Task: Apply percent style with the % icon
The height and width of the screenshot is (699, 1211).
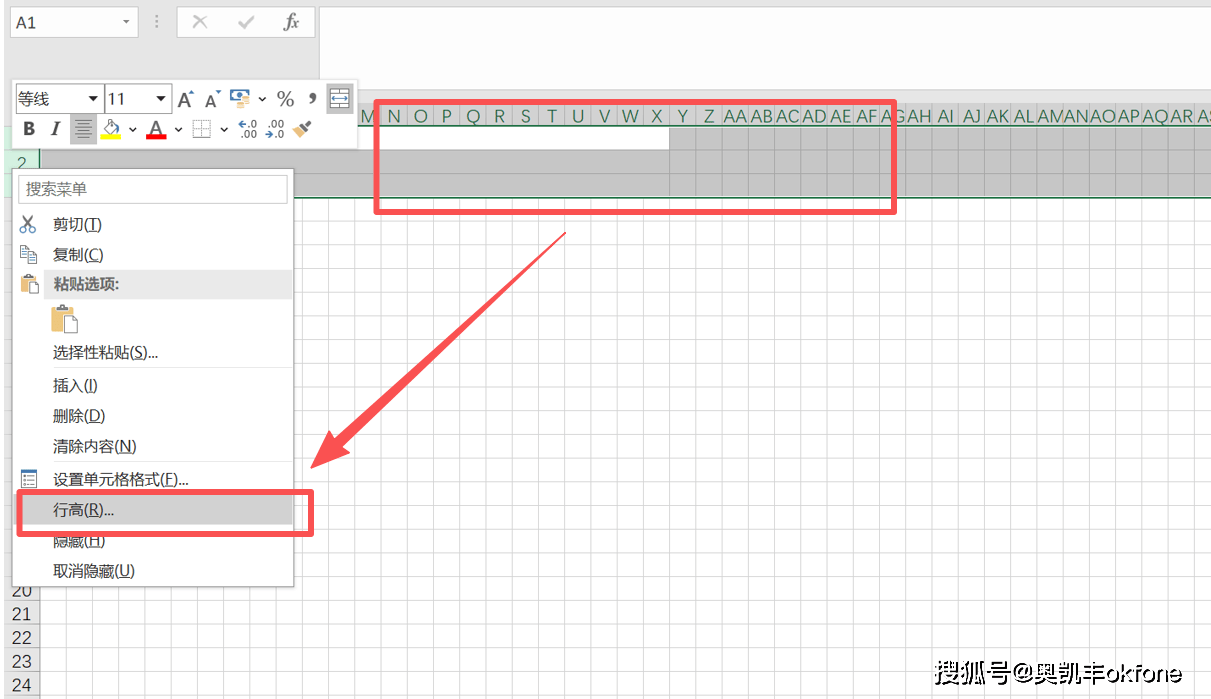Action: pyautogui.click(x=286, y=99)
